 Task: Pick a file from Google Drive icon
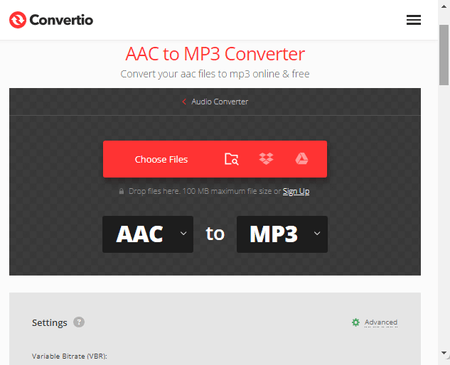coord(302,159)
